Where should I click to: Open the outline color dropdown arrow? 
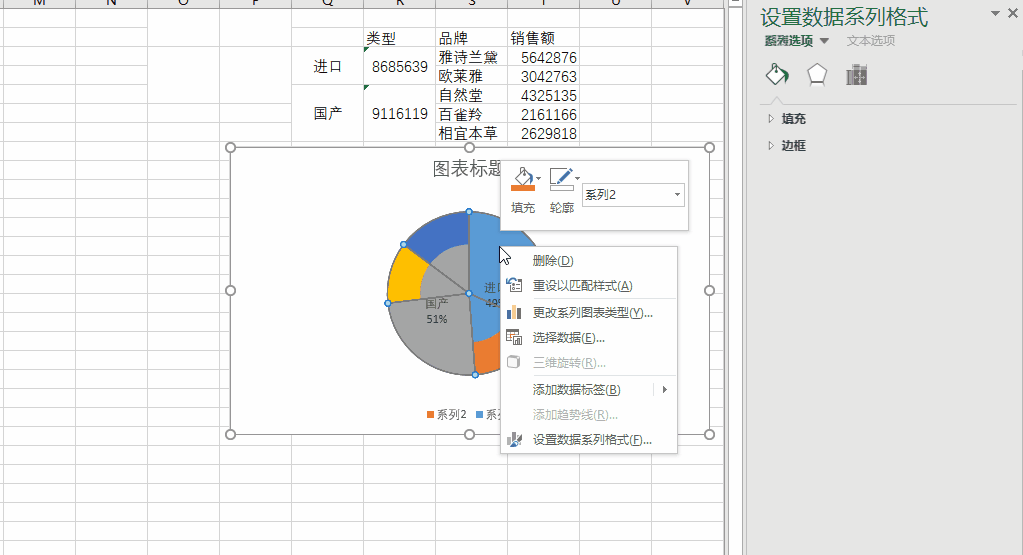(577, 179)
